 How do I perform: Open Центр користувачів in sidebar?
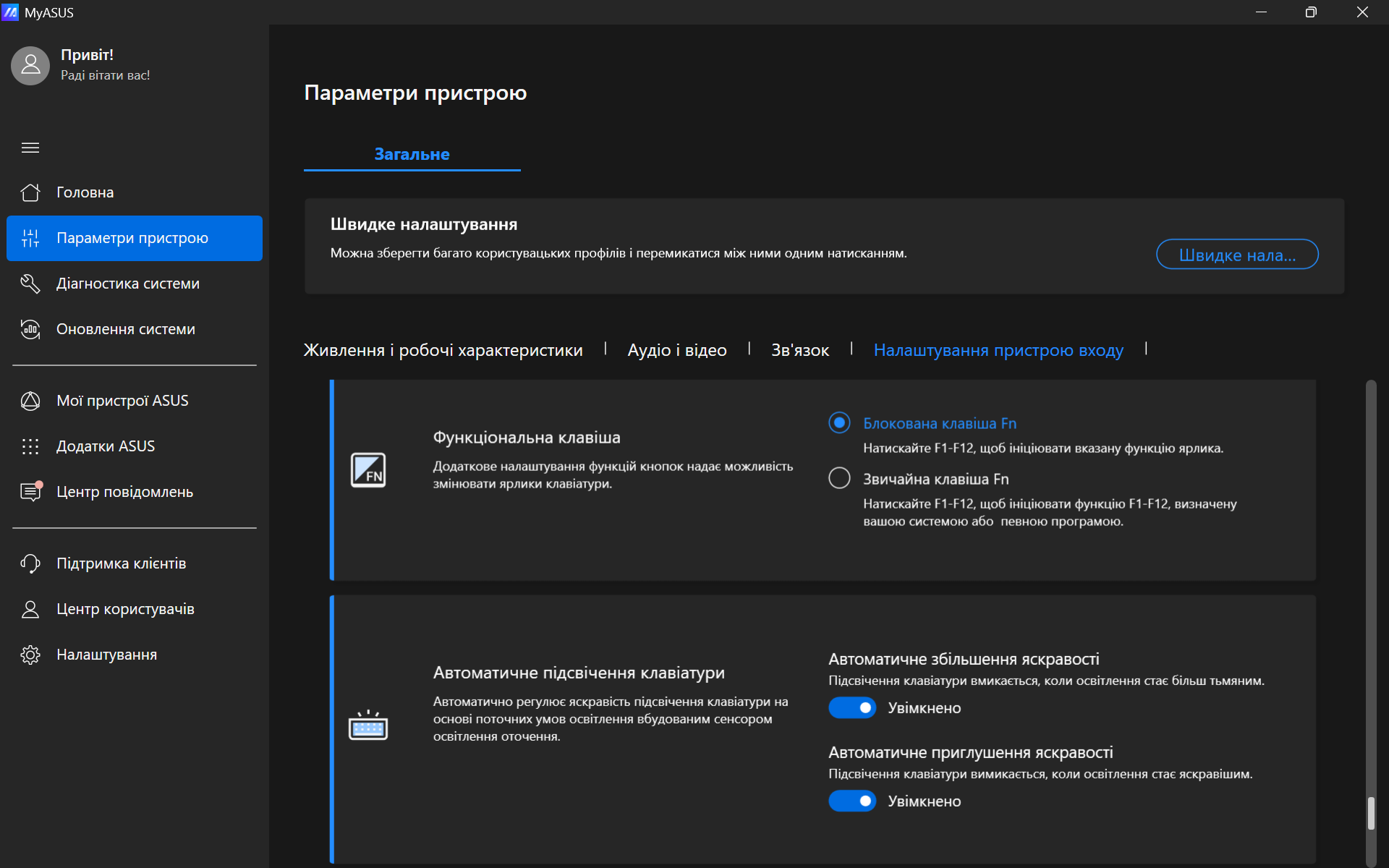[125, 609]
